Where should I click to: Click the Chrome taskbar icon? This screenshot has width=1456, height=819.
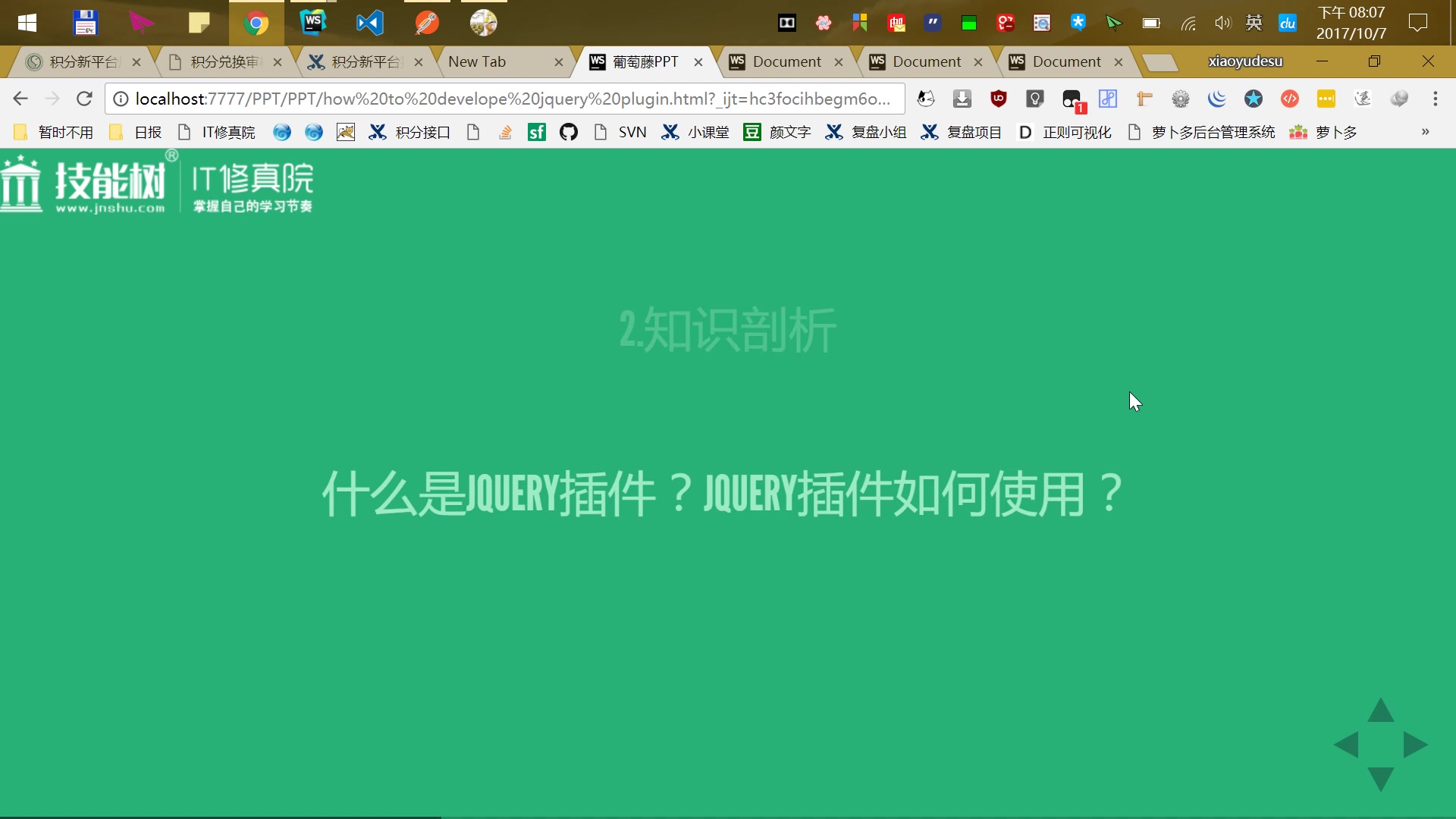point(256,22)
